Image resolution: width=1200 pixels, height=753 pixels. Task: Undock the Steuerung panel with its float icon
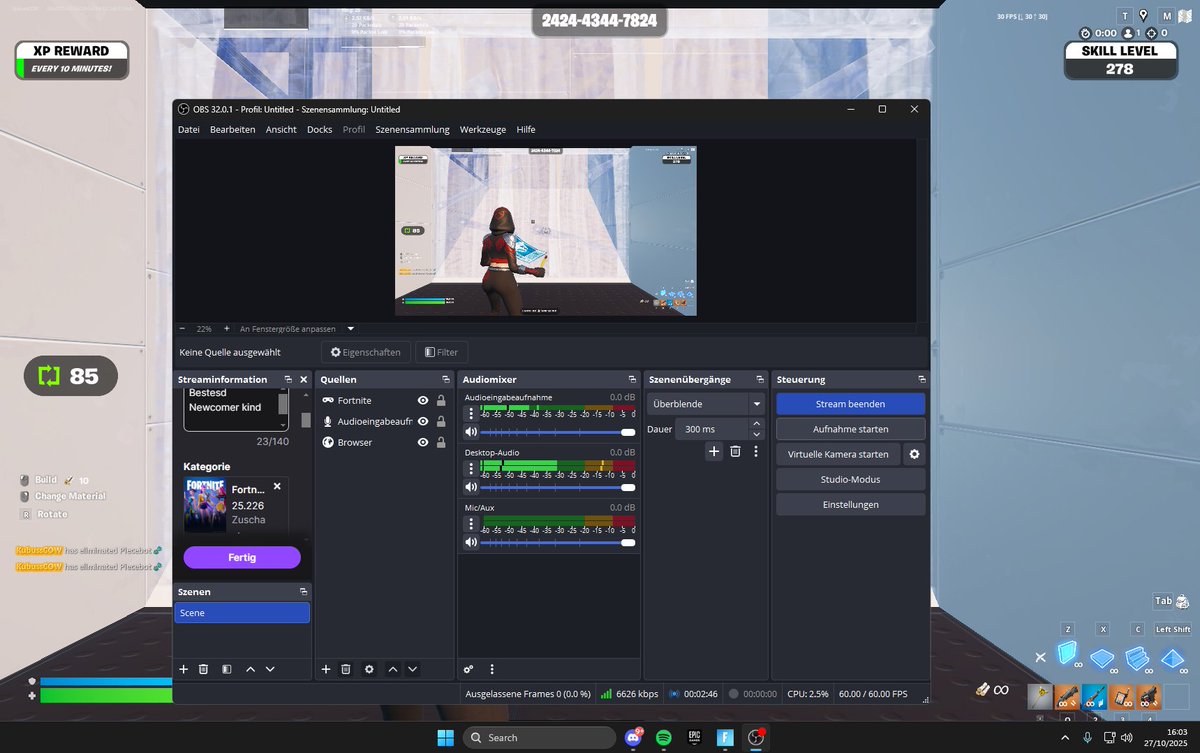(920, 380)
